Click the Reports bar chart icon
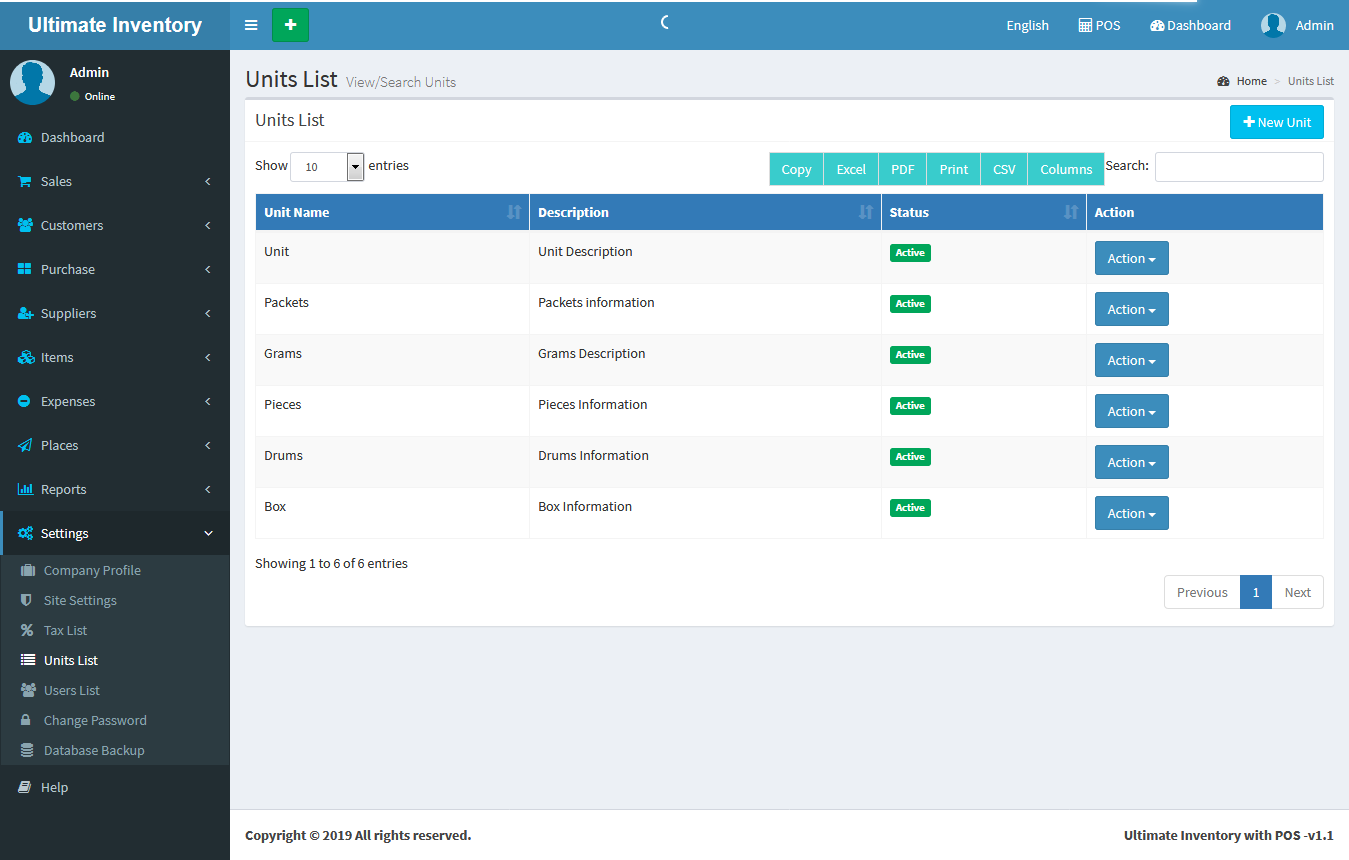The height and width of the screenshot is (860, 1349). click(x=25, y=490)
